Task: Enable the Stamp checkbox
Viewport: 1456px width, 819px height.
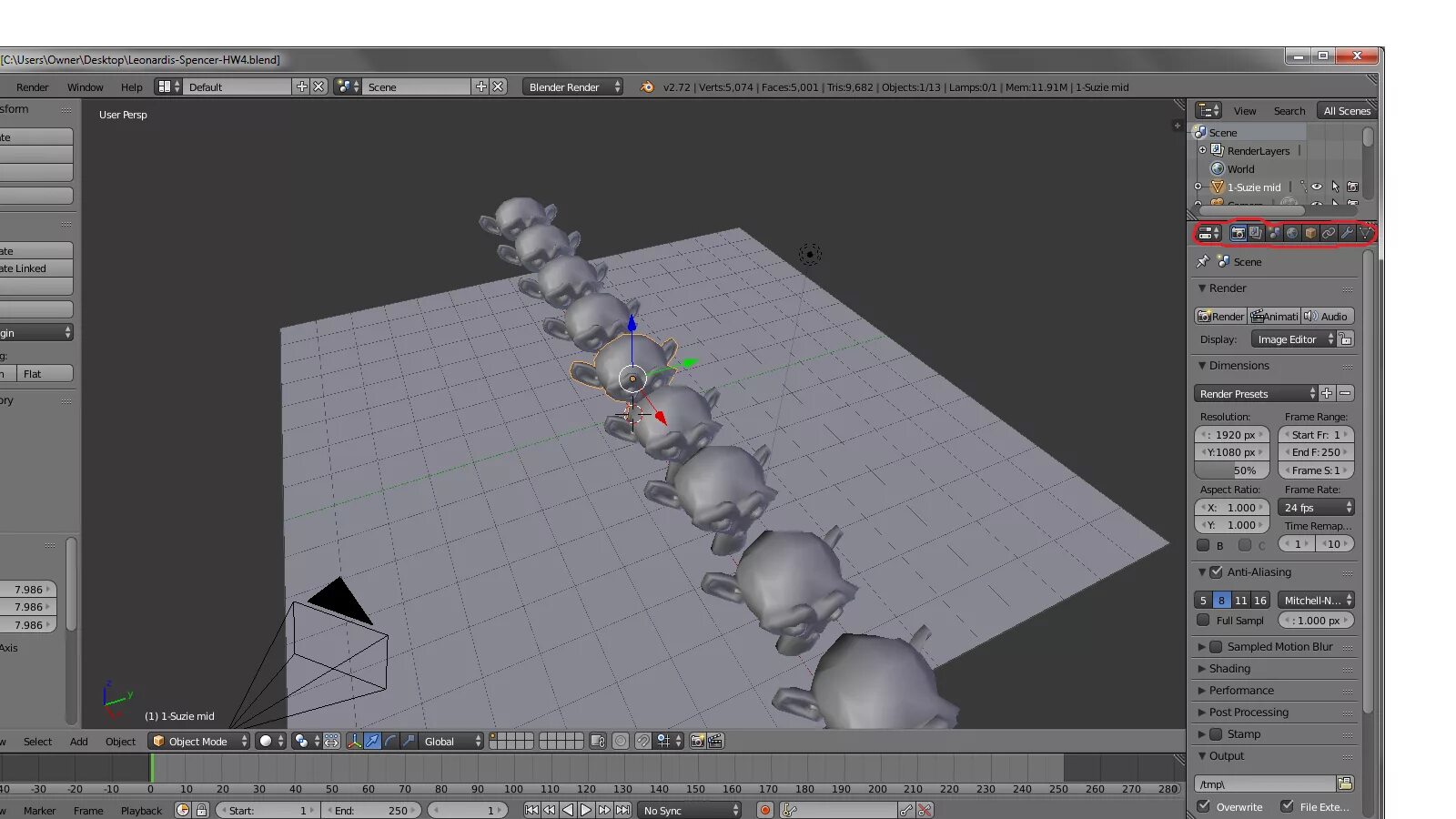Action: [1216, 734]
